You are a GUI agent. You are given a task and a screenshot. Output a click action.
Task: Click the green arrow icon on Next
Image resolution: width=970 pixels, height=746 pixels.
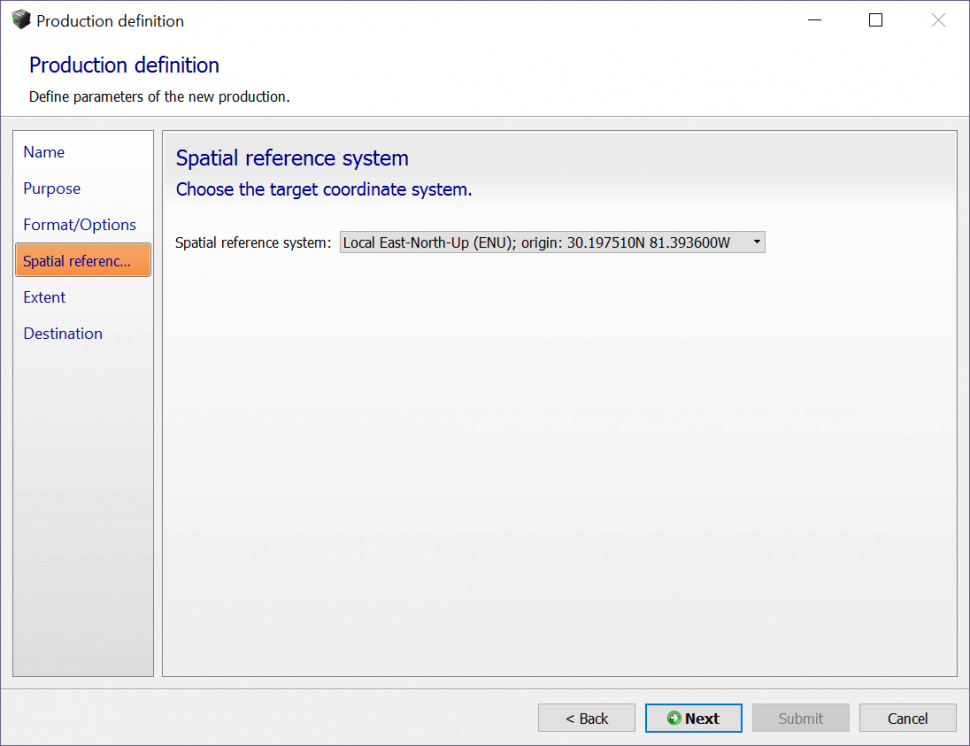coord(674,718)
